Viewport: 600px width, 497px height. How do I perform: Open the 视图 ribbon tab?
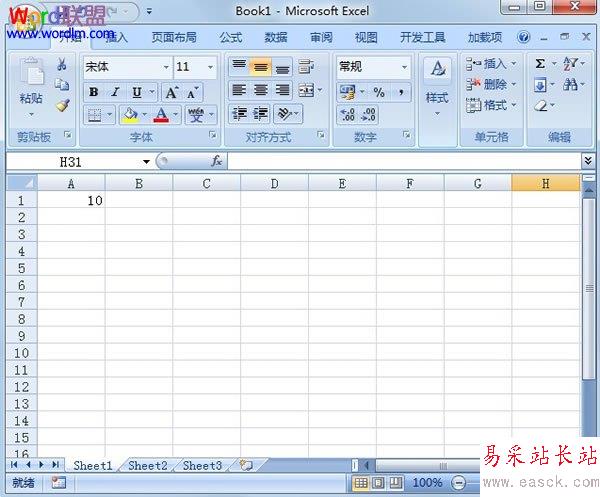coord(366,37)
